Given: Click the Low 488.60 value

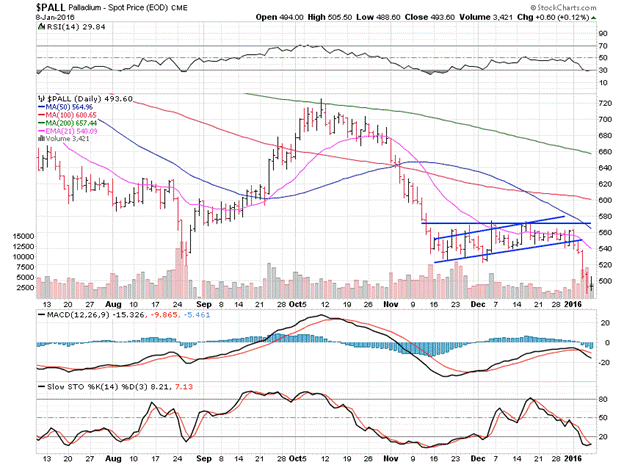Looking at the screenshot, I should (378, 18).
